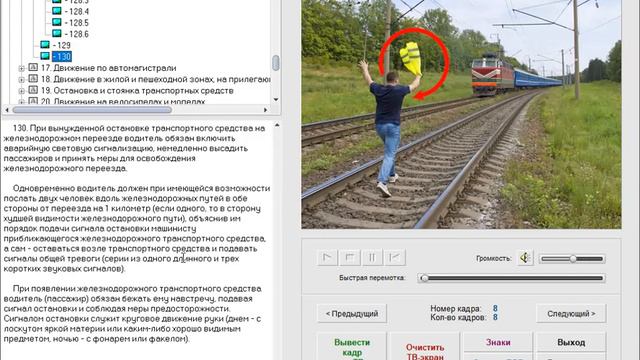The width and height of the screenshot is (640, 360).
Task: Mute sound with the speaker icon
Action: click(x=525, y=258)
